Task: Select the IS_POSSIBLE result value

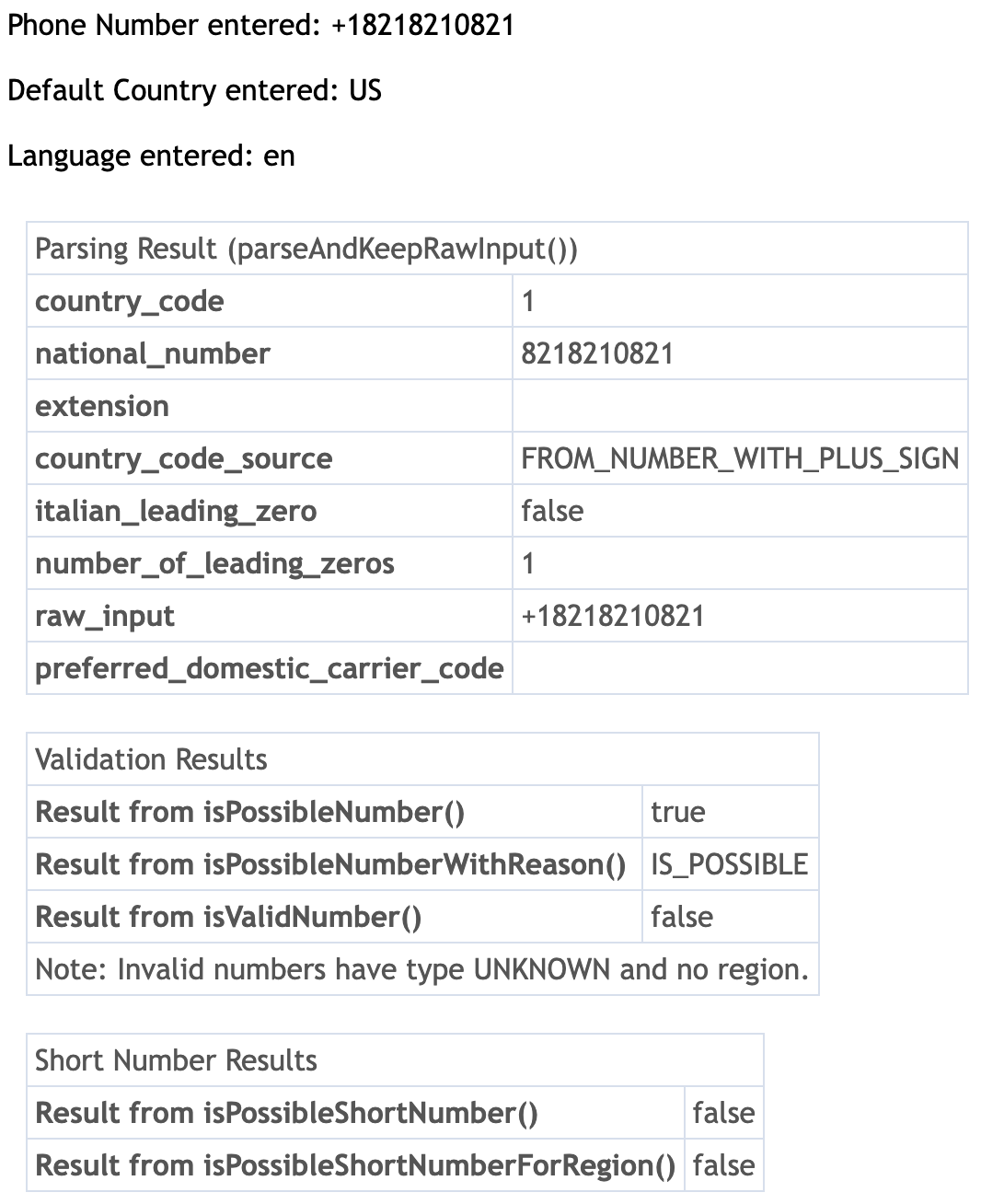Action: 729,864
